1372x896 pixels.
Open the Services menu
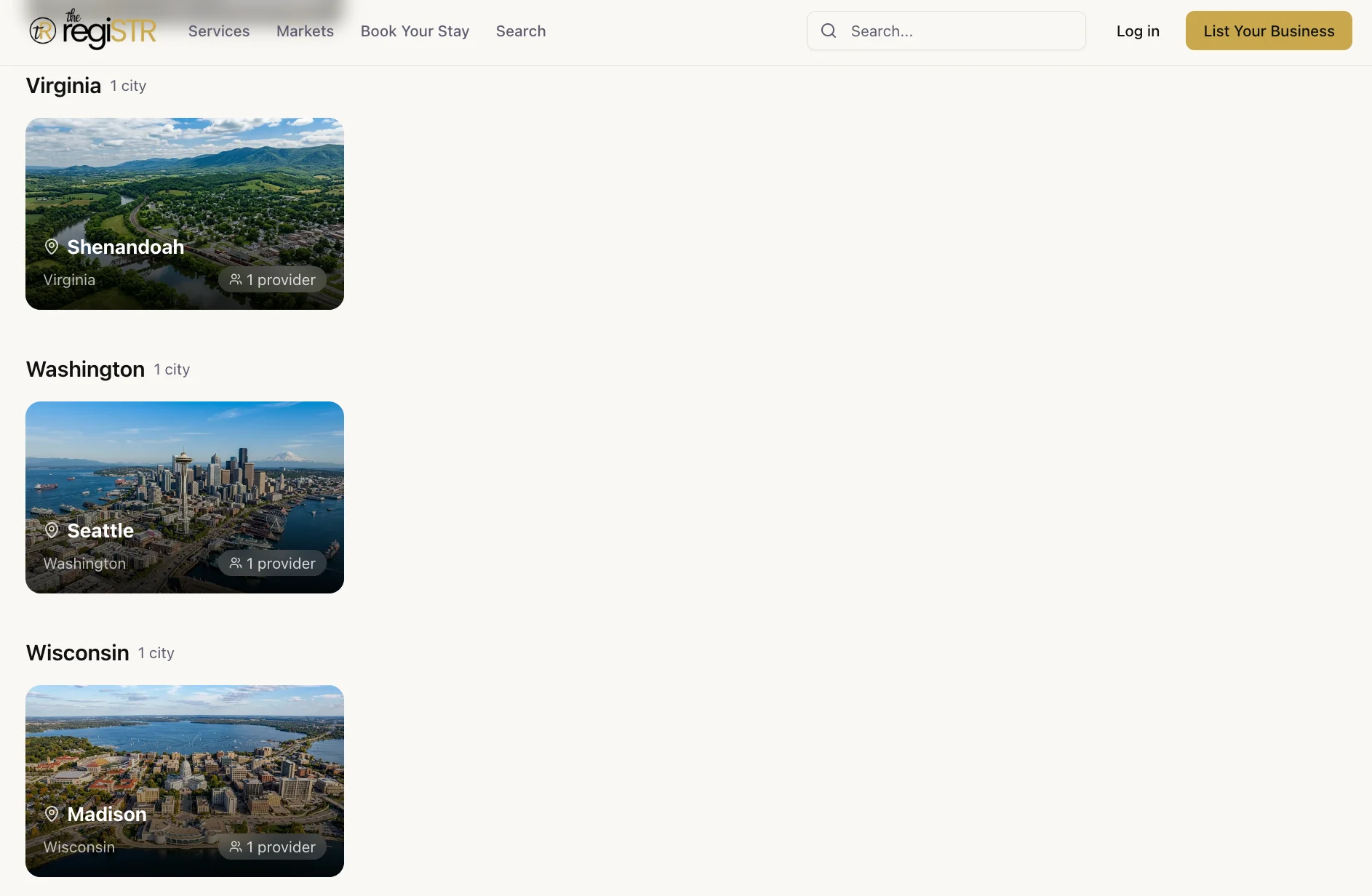(219, 31)
